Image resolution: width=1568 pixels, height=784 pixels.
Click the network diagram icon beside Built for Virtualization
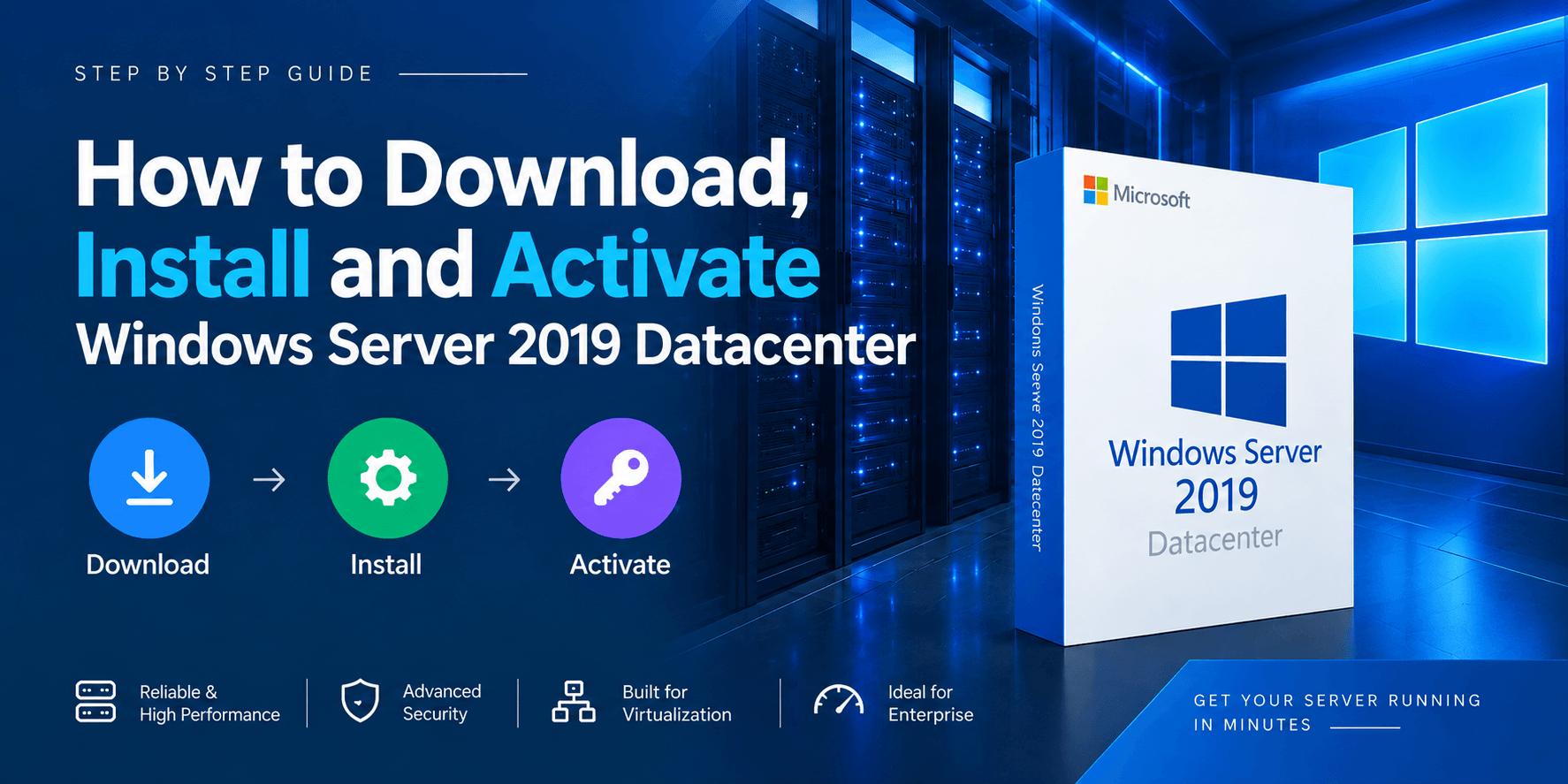pos(574,702)
